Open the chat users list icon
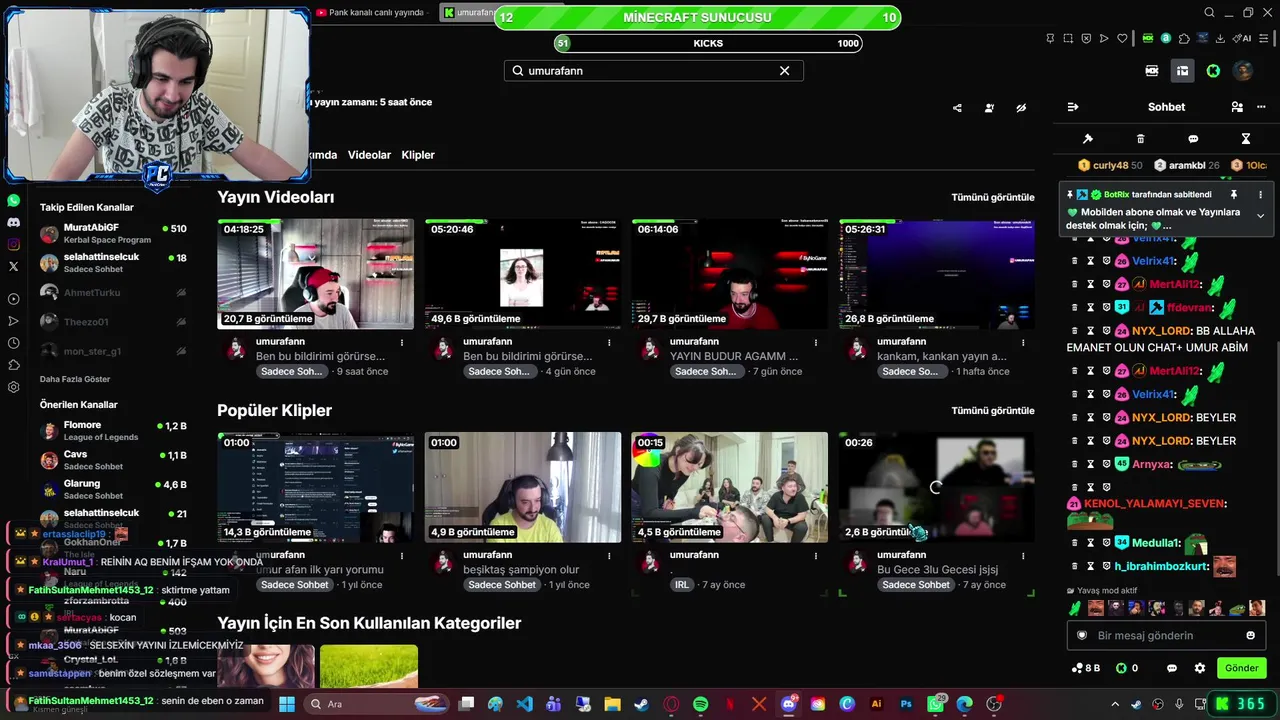Image resolution: width=1280 pixels, height=720 pixels. tap(1237, 107)
